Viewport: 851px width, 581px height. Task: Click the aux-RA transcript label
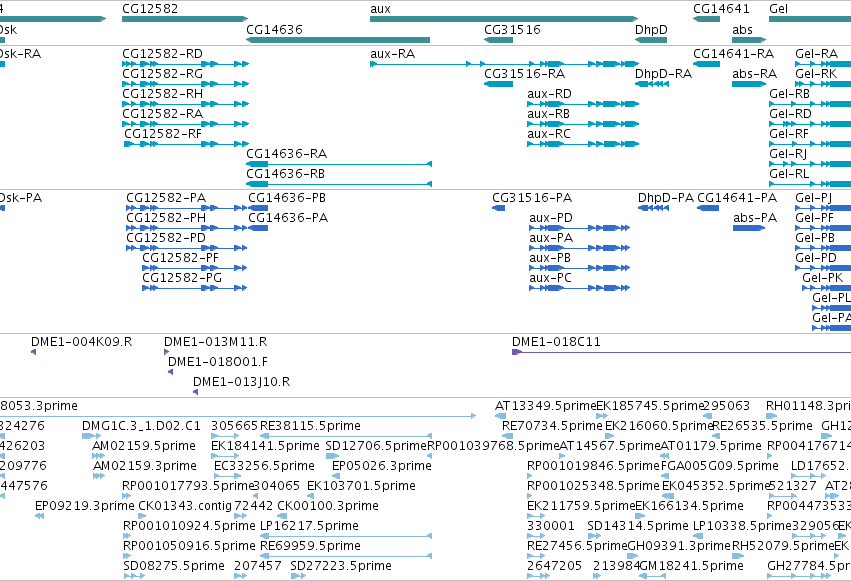coord(392,54)
